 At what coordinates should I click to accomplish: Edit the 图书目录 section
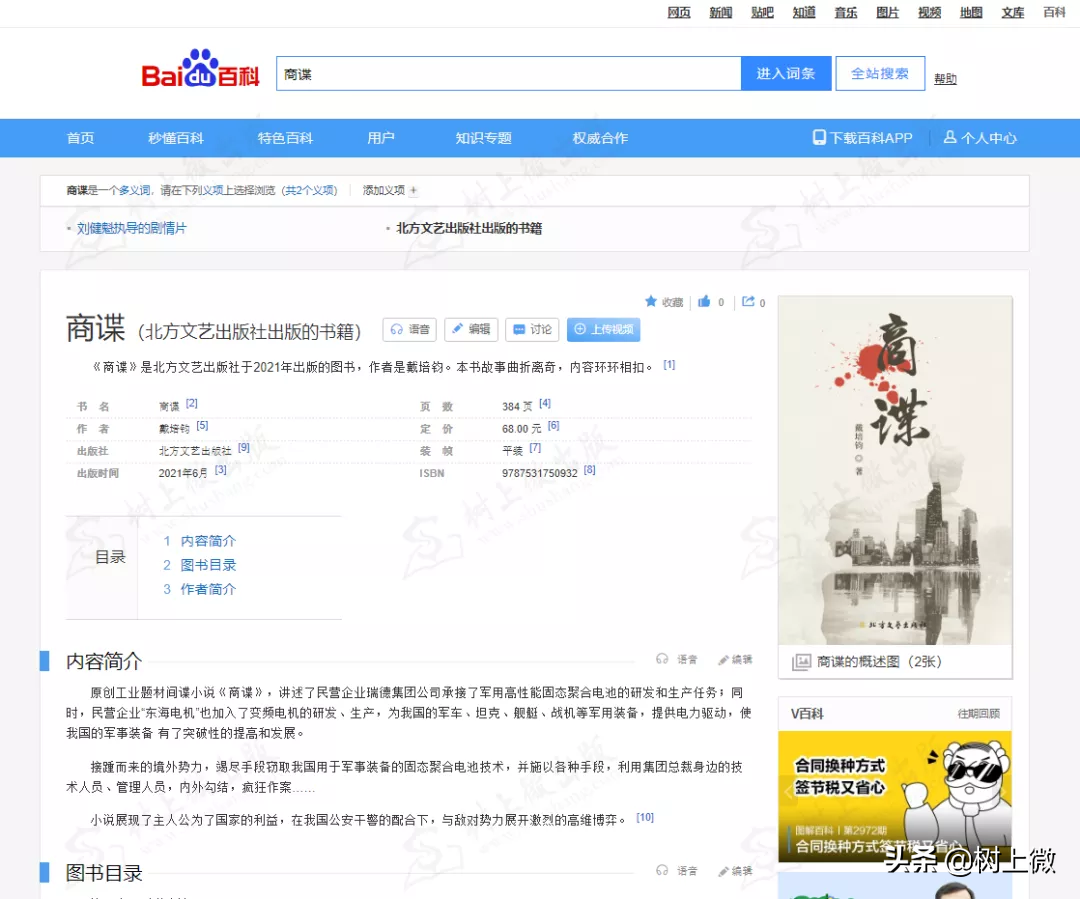[x=735, y=871]
